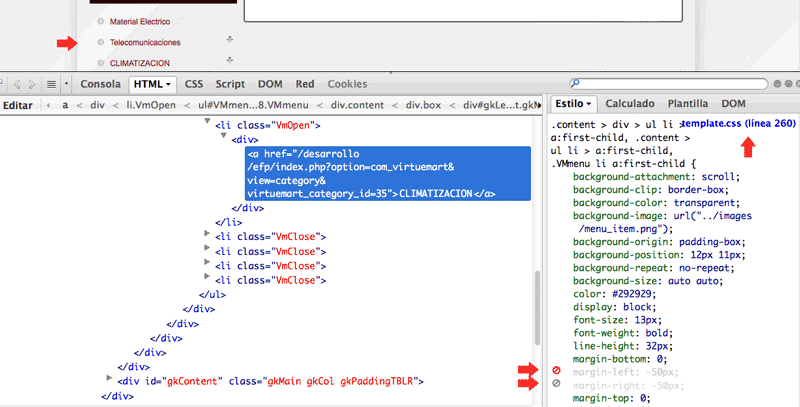Open the Cookies tab
Screen dimensions: 800x407
pos(347,84)
